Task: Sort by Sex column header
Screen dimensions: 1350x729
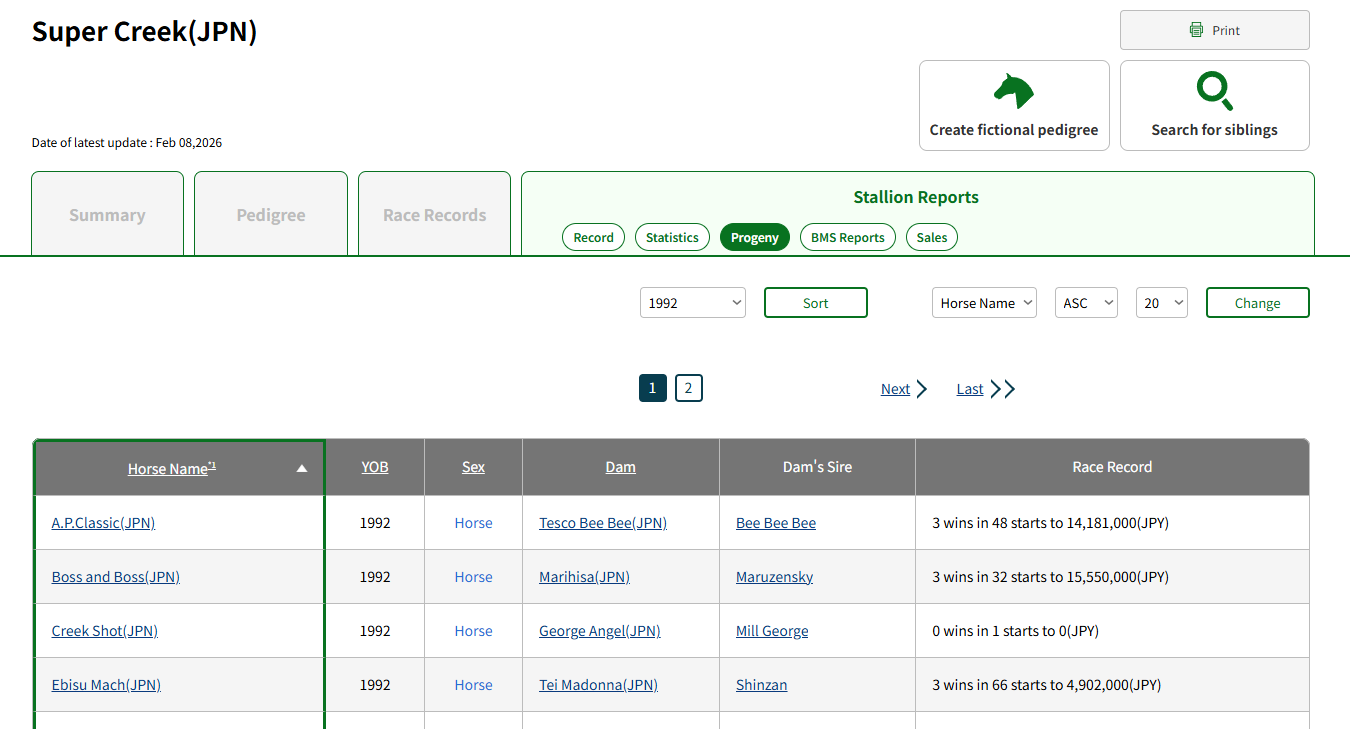Action: pos(473,467)
